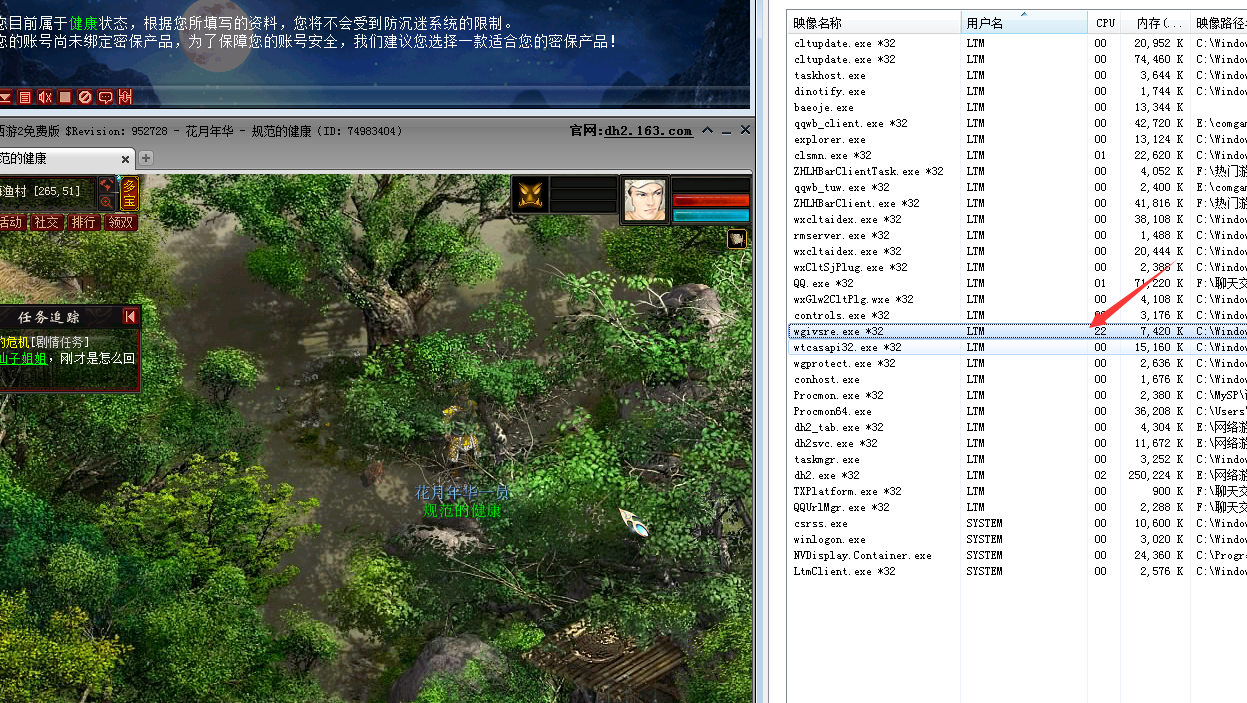Open the 社交 social menu
The width and height of the screenshot is (1247, 703).
pos(46,222)
